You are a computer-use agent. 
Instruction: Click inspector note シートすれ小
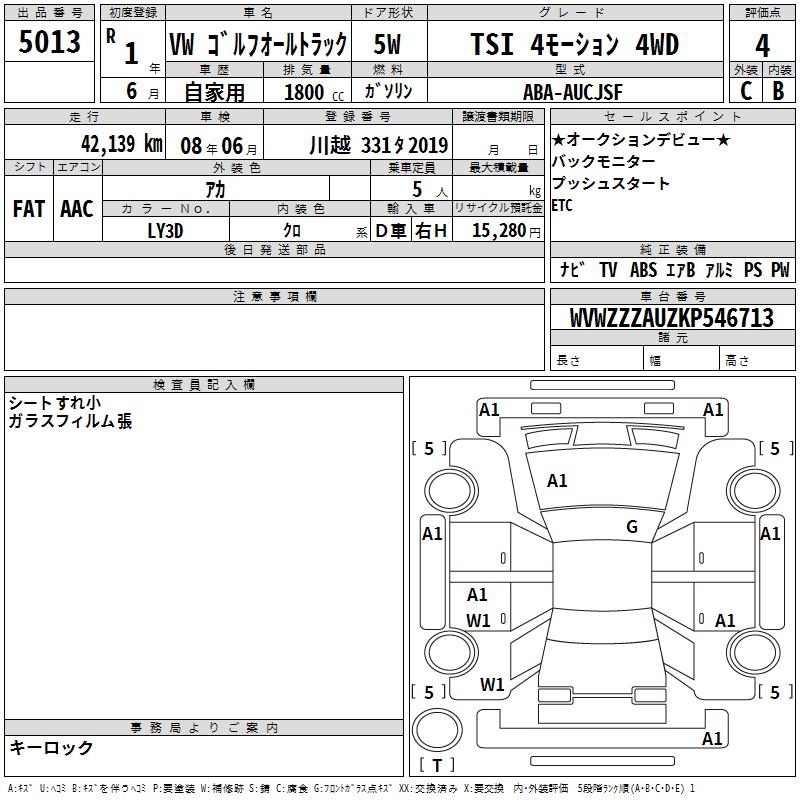click(55, 403)
